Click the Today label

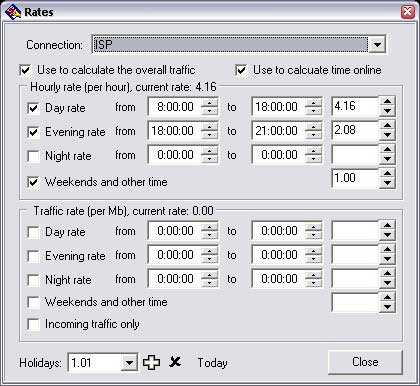click(x=212, y=363)
